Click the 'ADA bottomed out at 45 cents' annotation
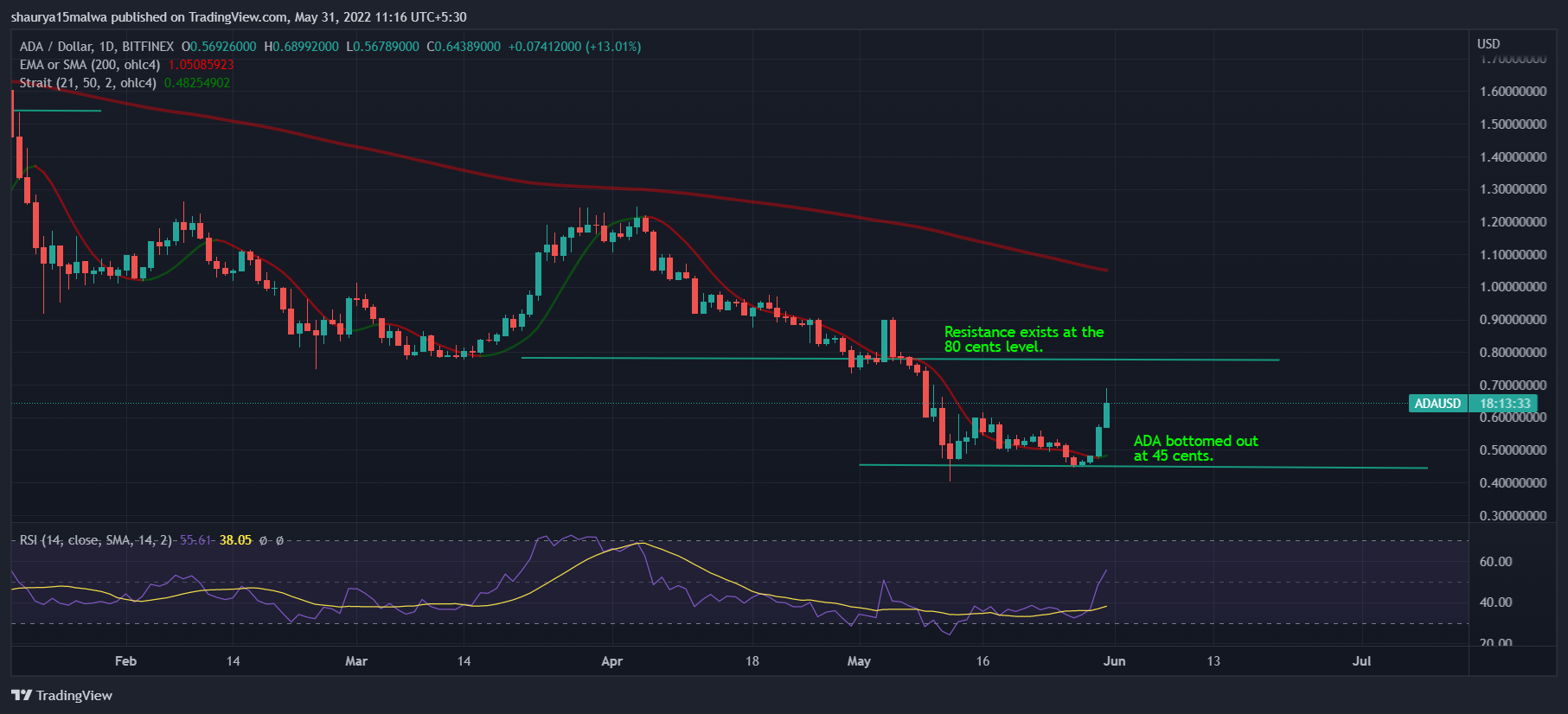 [1196, 448]
